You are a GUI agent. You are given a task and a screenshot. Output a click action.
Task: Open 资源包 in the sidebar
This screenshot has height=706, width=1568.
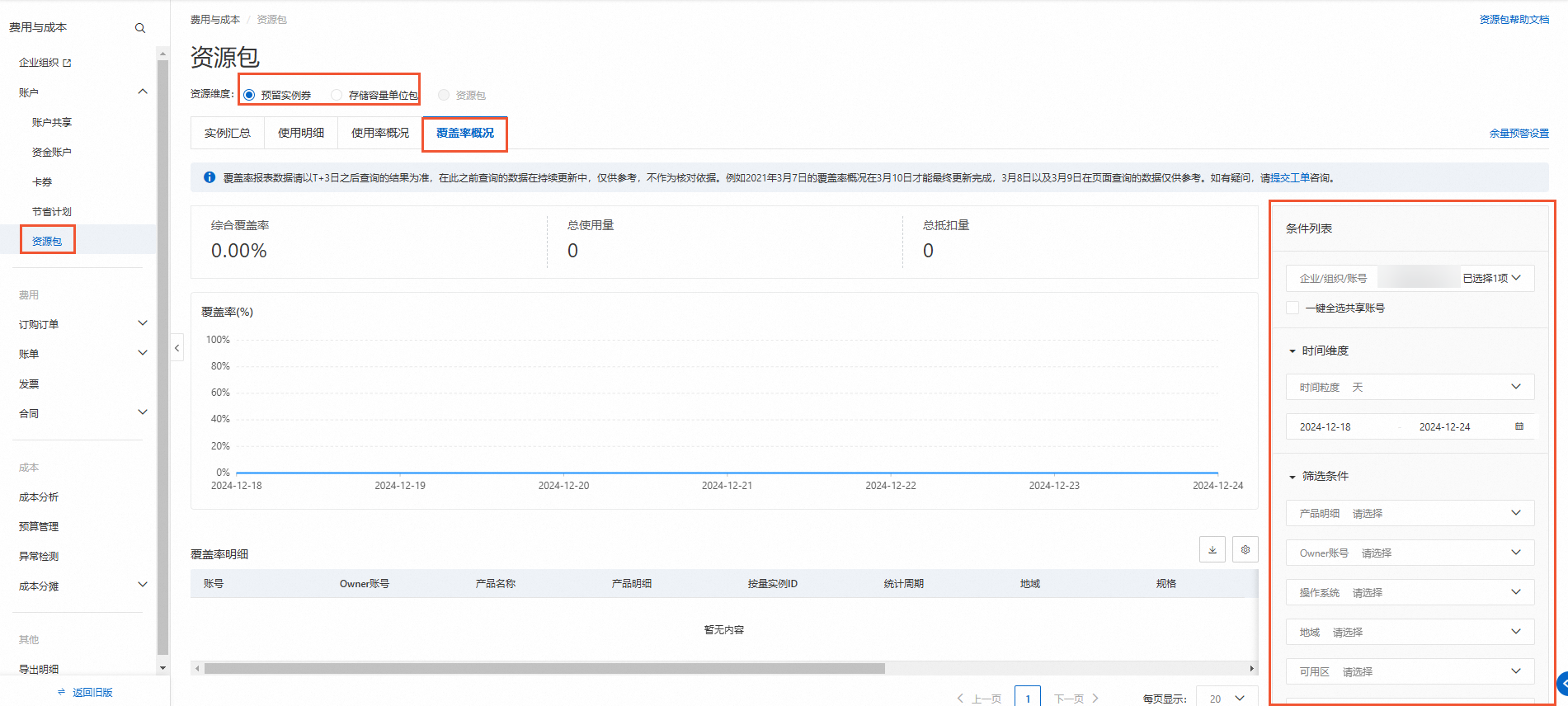point(47,241)
